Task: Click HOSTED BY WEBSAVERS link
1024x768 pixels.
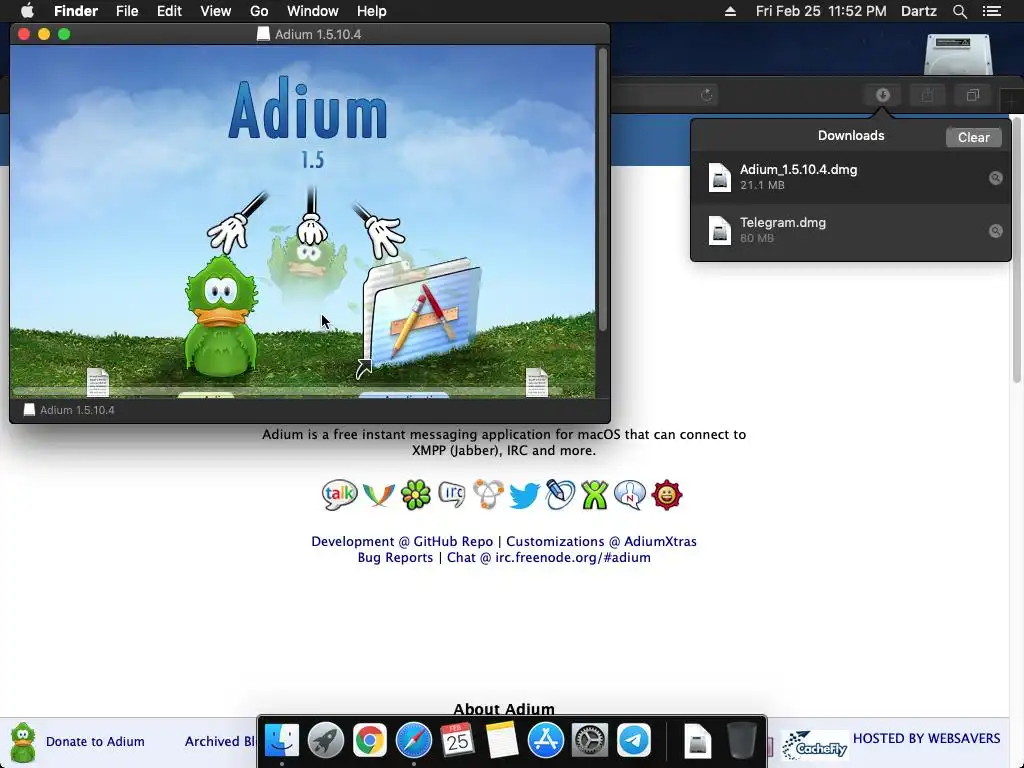Action: pos(926,738)
